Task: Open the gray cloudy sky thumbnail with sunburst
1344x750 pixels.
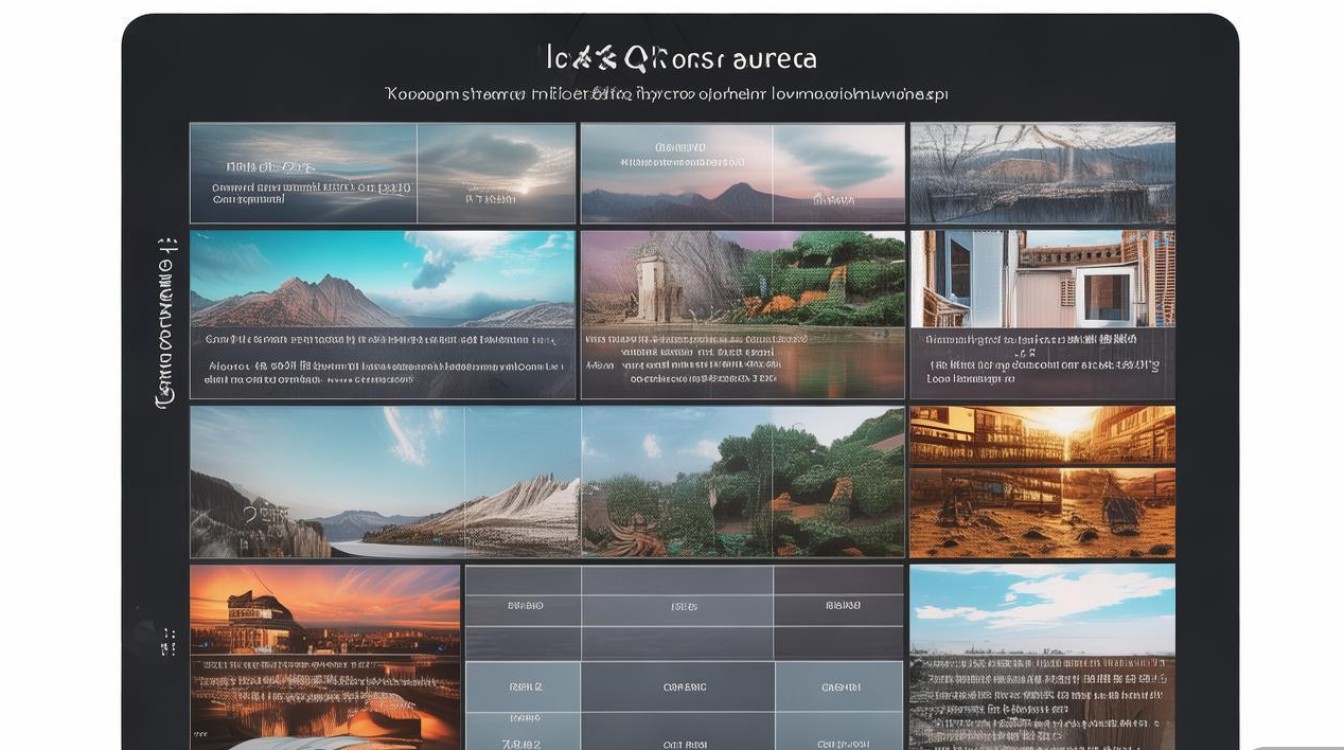Action: click(382, 172)
